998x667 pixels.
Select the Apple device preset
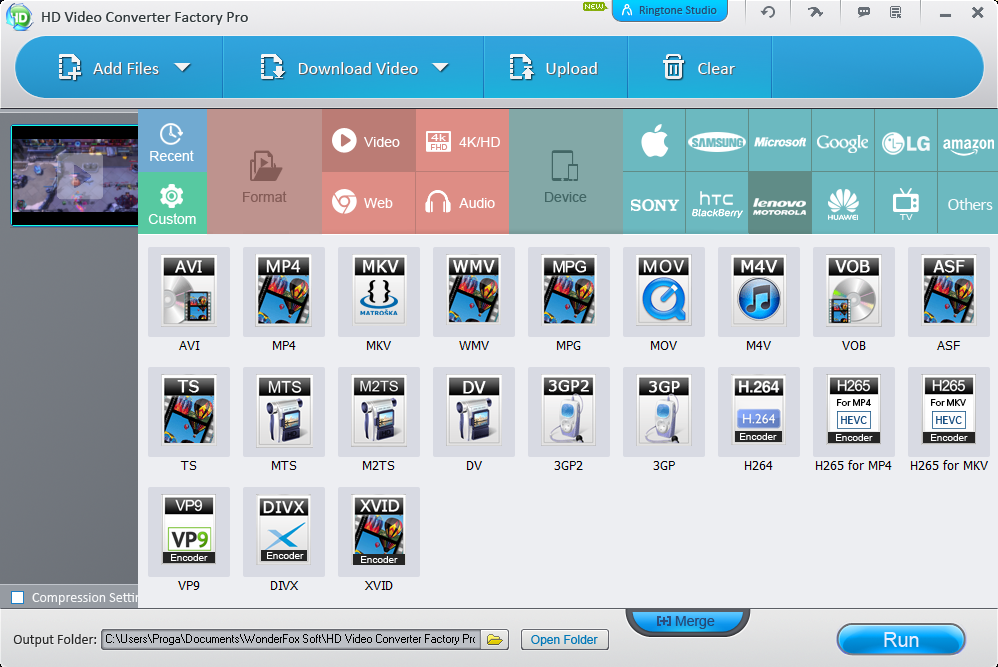[654, 140]
